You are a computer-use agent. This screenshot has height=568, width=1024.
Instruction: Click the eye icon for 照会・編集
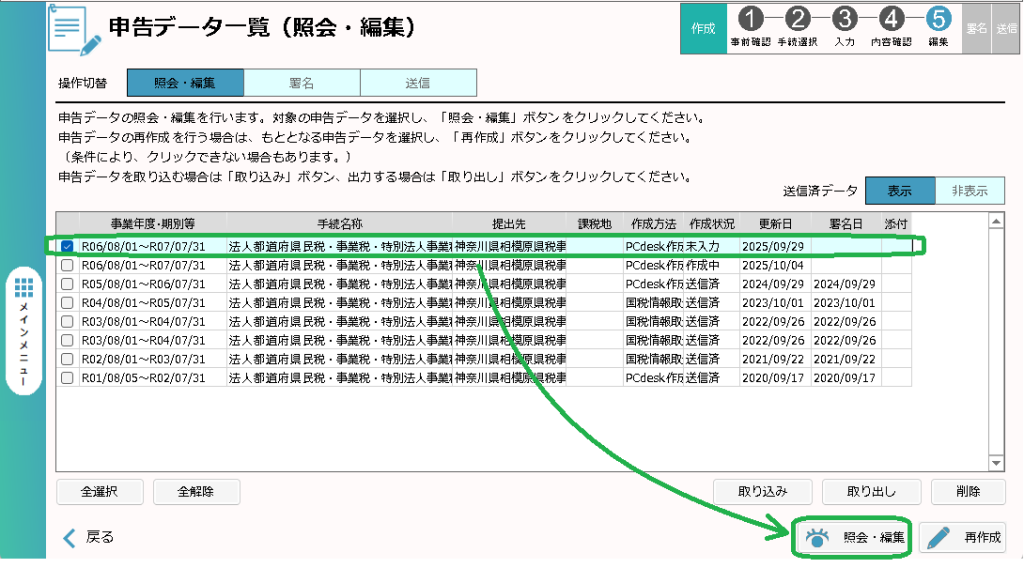coord(818,538)
